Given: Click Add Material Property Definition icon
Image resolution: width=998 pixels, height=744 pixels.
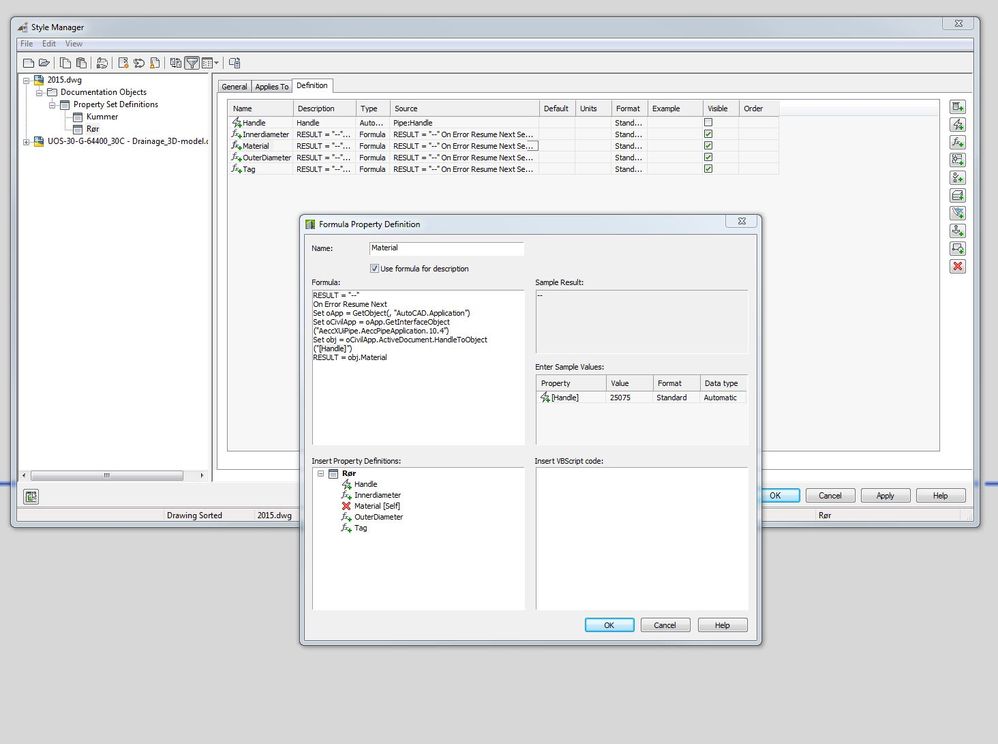Looking at the screenshot, I should [957, 195].
